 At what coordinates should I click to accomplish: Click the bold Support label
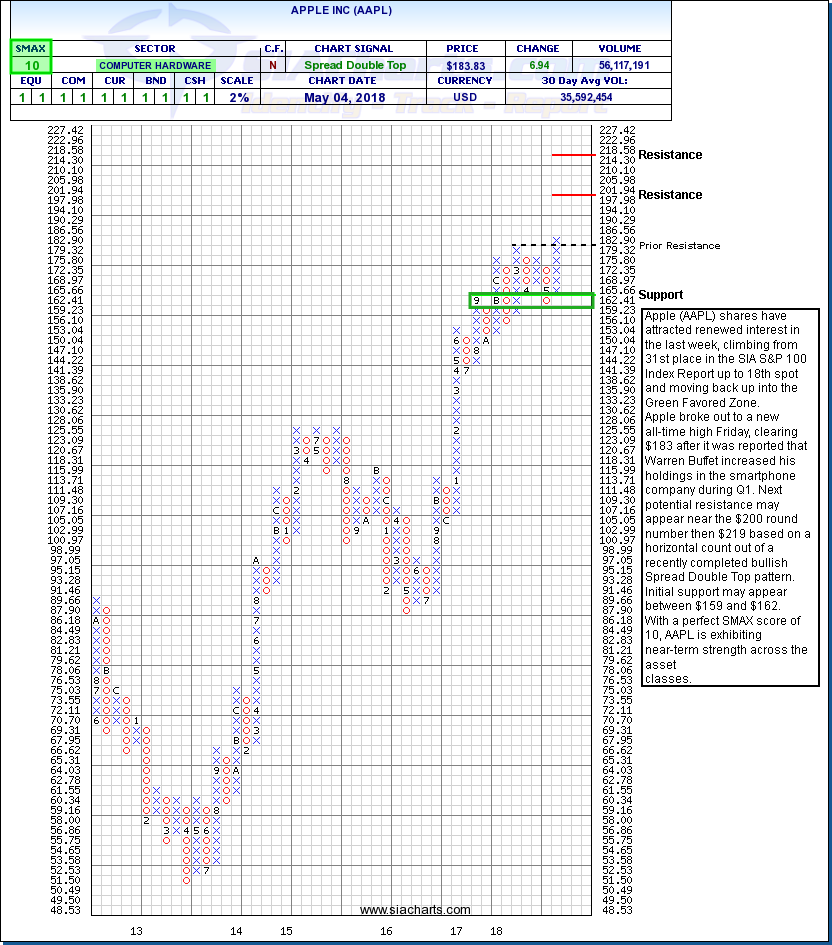(660, 295)
